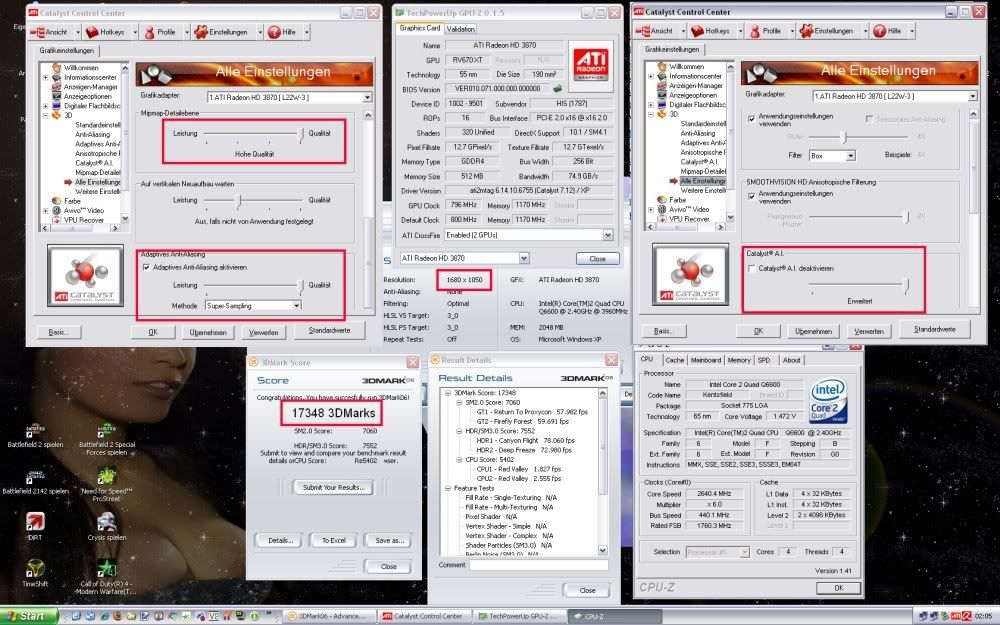The height and width of the screenshot is (625, 1000).
Task: Click Submit Your Results button in 3DMark Score
Action: pos(334,487)
